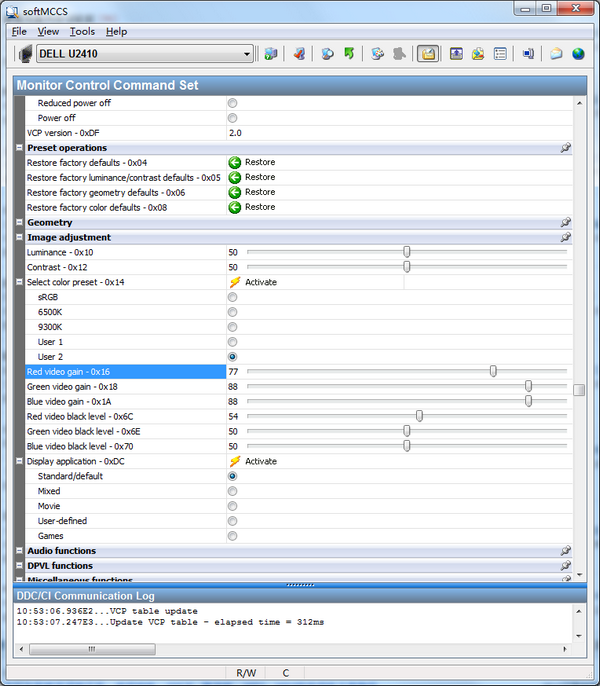Click the Red video gain value field
600x686 pixels.
[234, 371]
